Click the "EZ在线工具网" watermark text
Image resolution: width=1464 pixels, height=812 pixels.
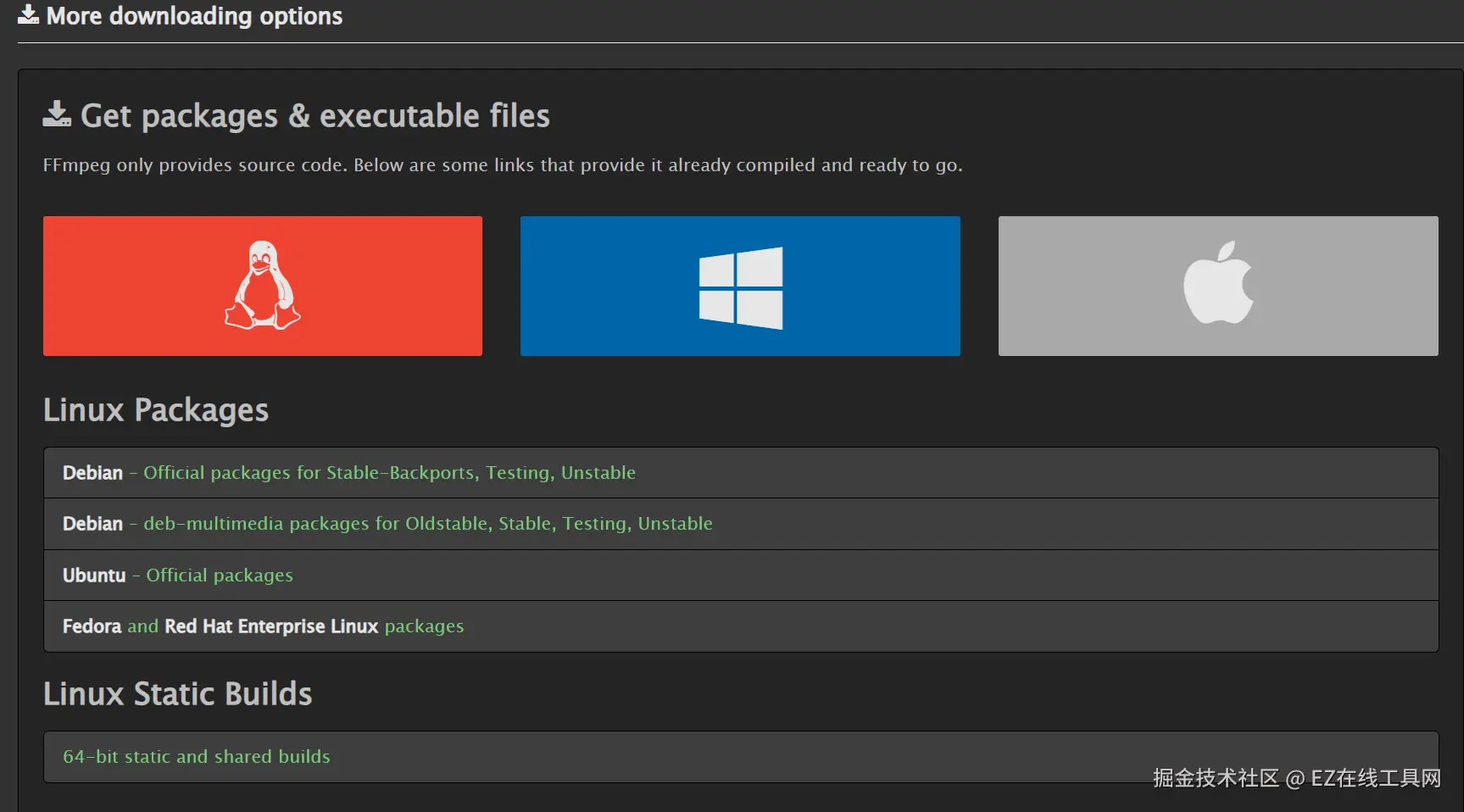tap(1375, 778)
